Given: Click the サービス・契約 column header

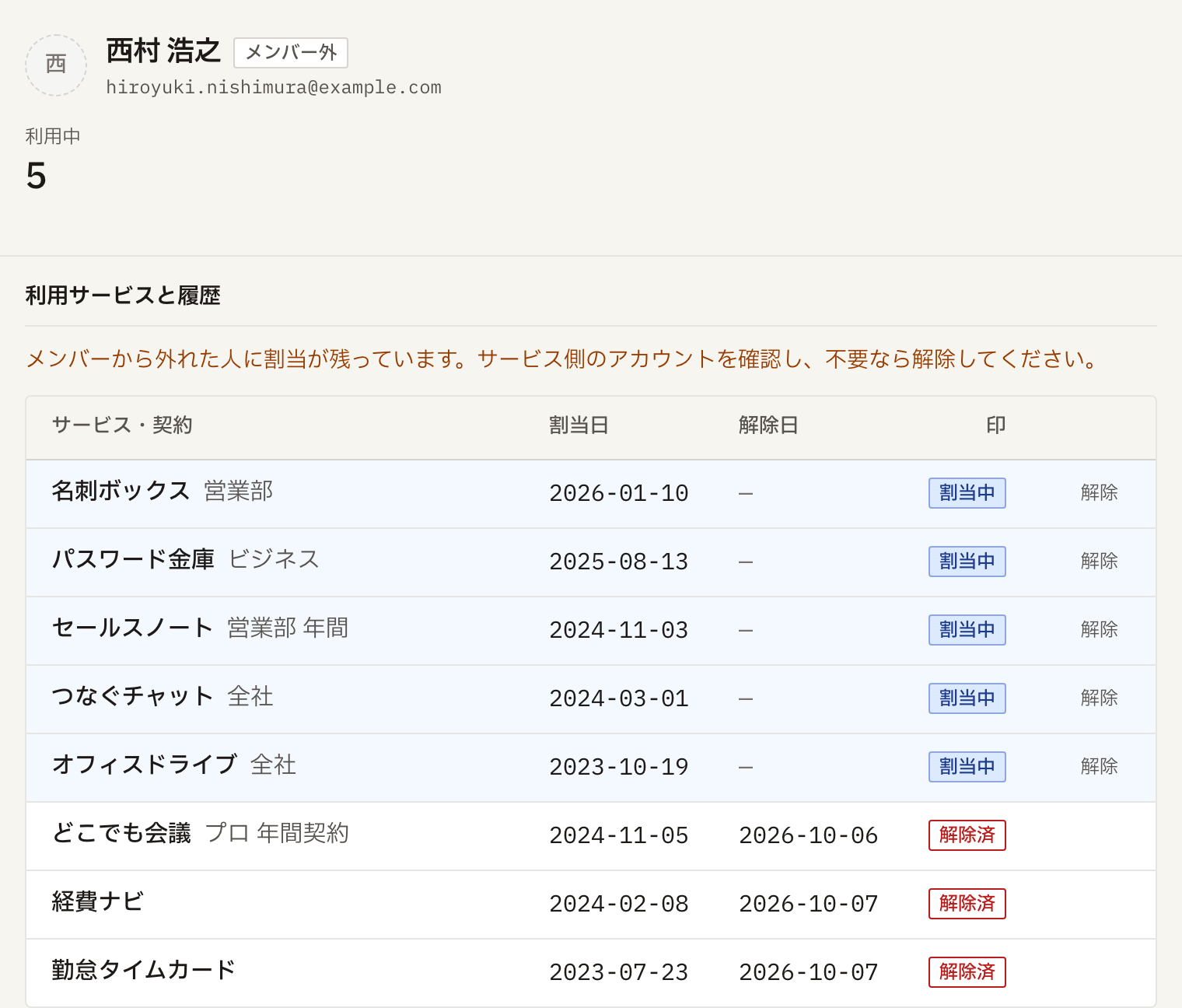Looking at the screenshot, I should 122,425.
